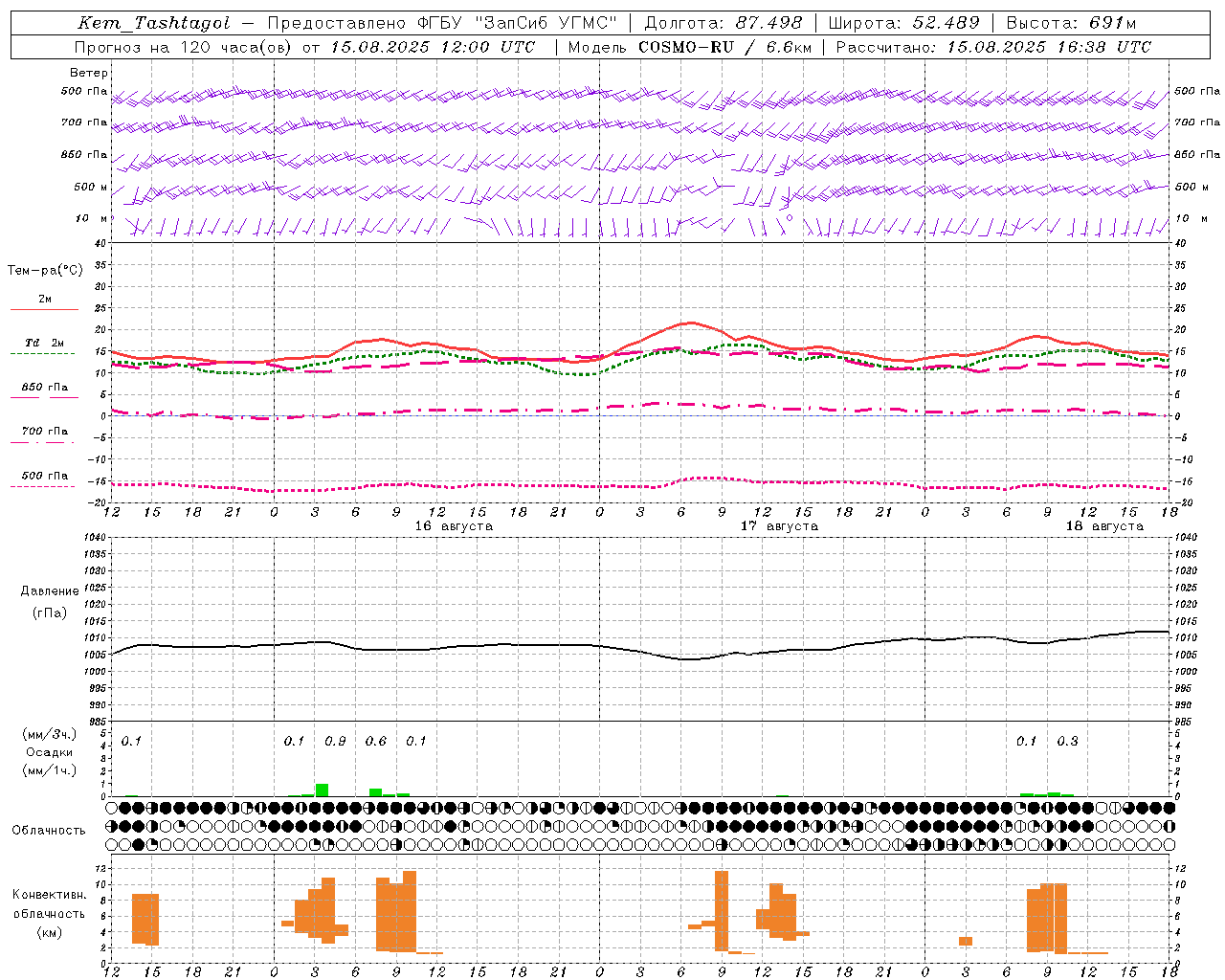The width and height of the screenshot is (1225, 980).
Task: Click the 'Конвективн.' convective cloud label
Action: (50, 895)
